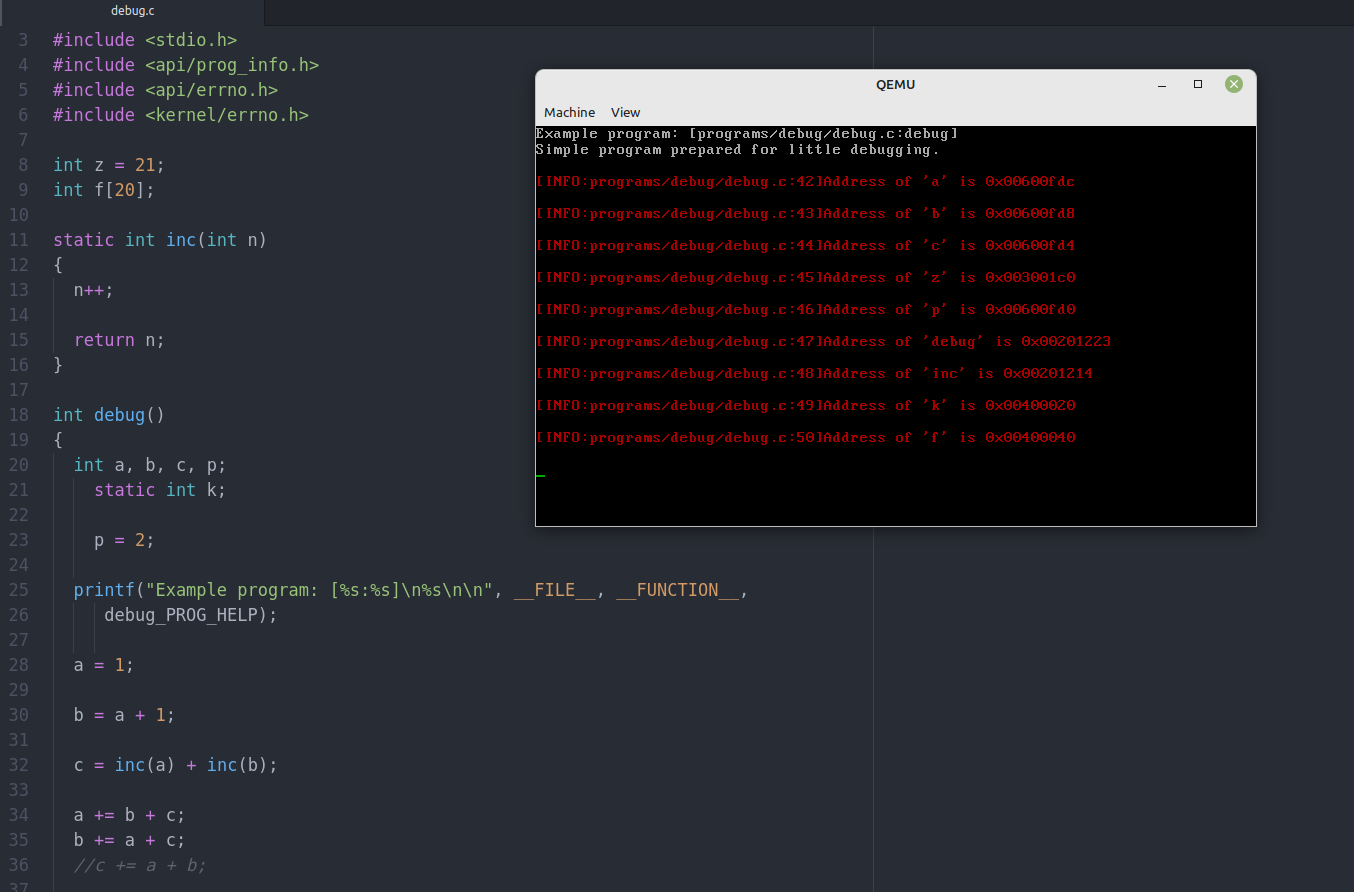Click '#include <kernel/errno.h>' line
Viewport: 1354px width, 892px height.
pos(181,115)
